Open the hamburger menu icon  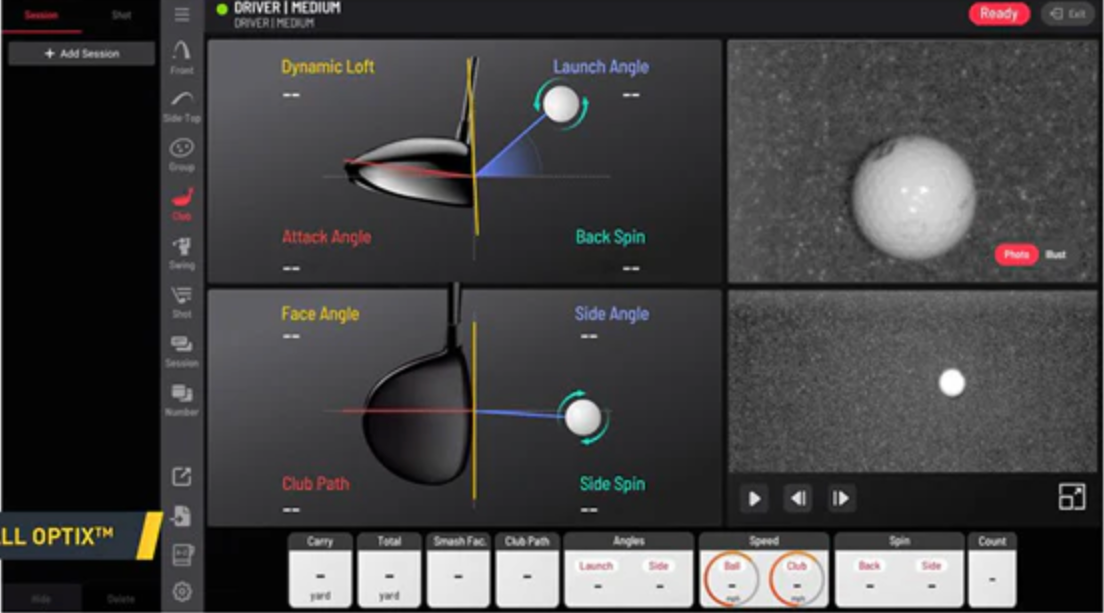[182, 14]
